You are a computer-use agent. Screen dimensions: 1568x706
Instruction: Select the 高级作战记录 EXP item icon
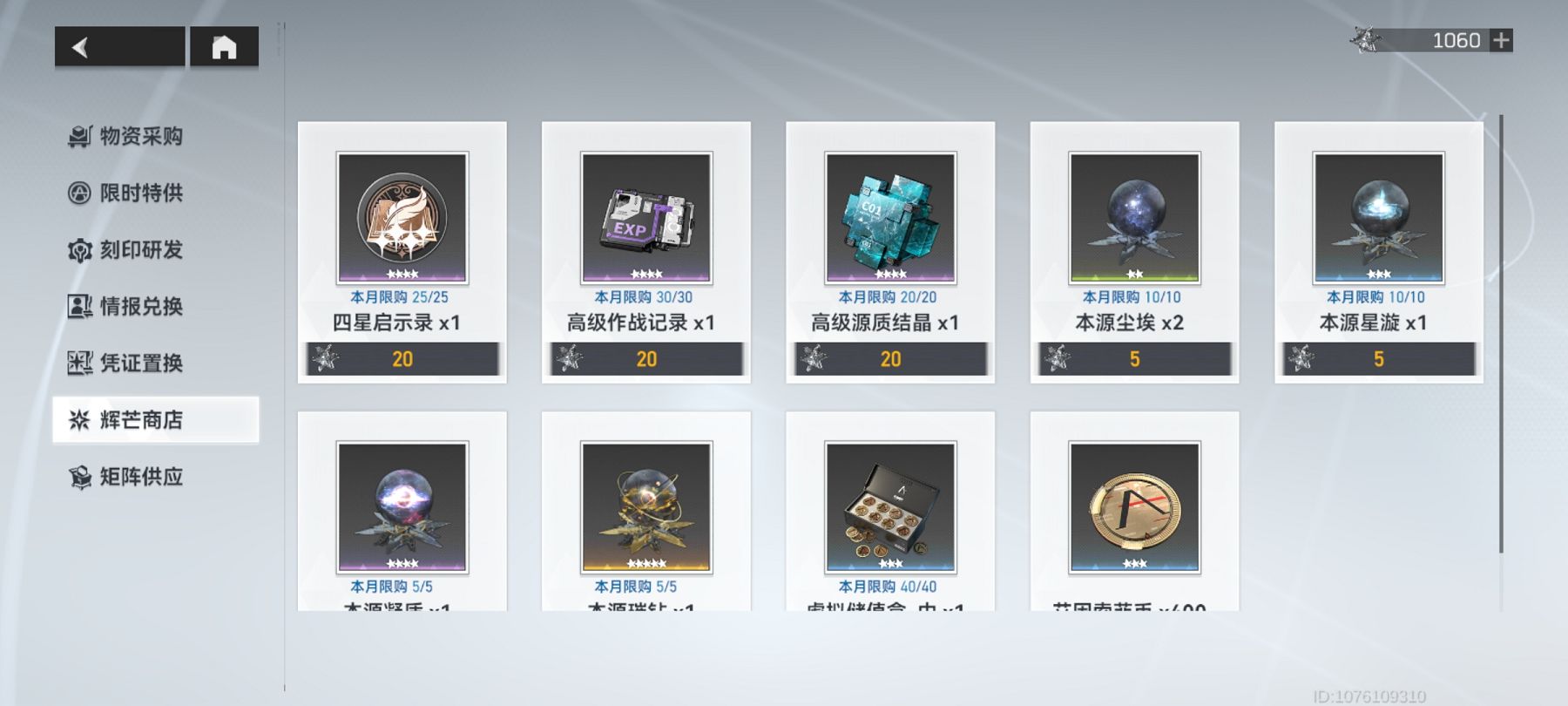pos(646,218)
